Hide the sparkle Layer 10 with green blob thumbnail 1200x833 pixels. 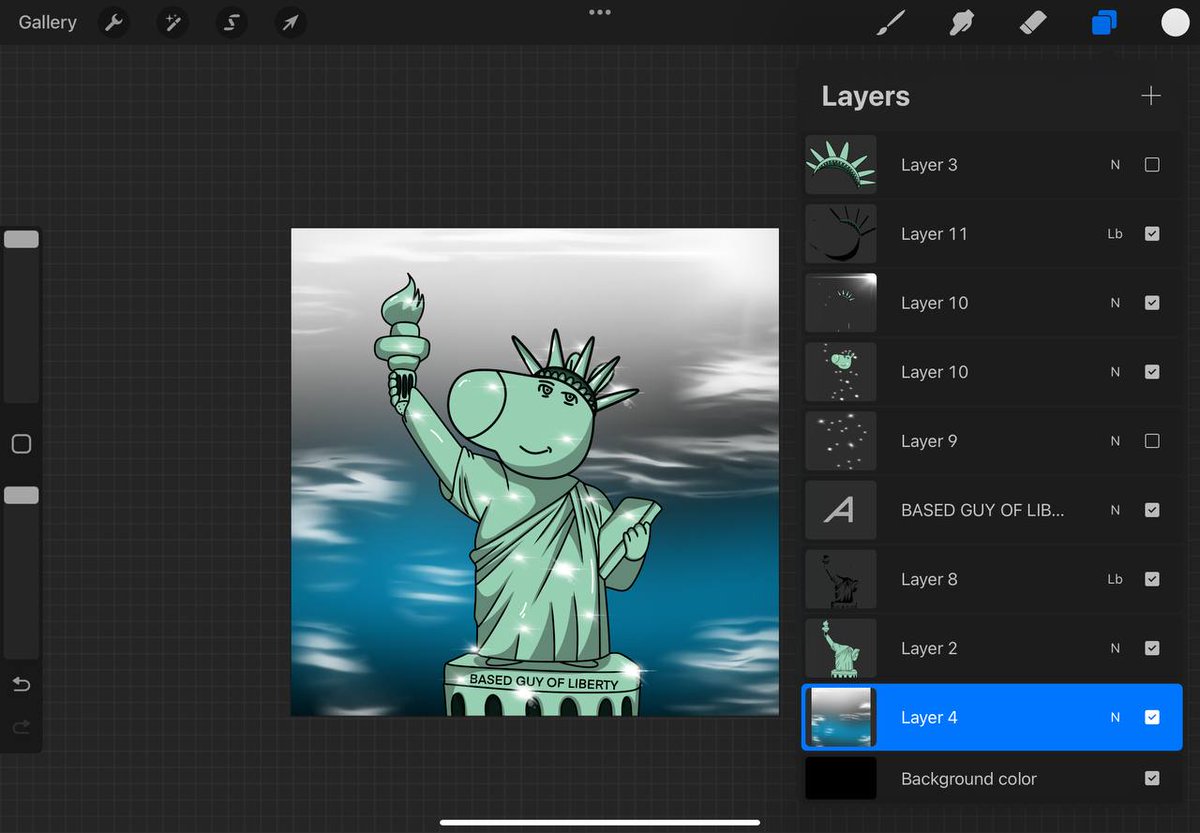pos(1152,372)
